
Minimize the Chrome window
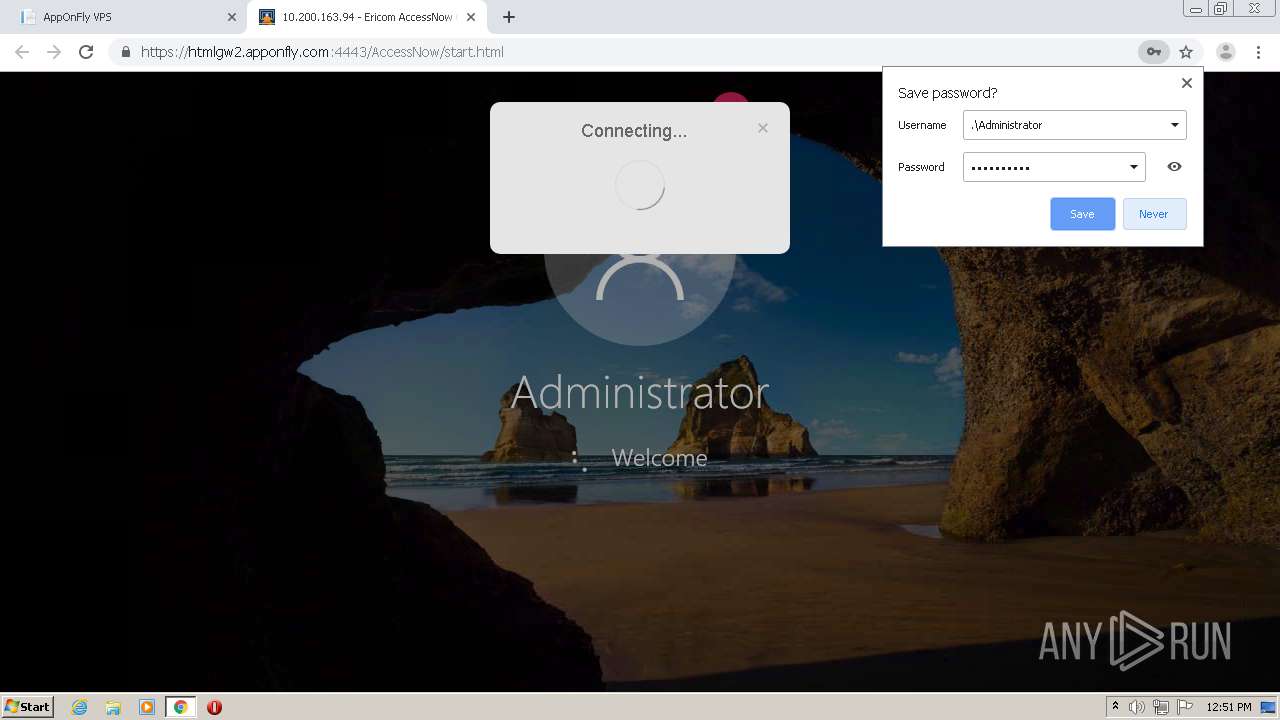pos(1196,9)
